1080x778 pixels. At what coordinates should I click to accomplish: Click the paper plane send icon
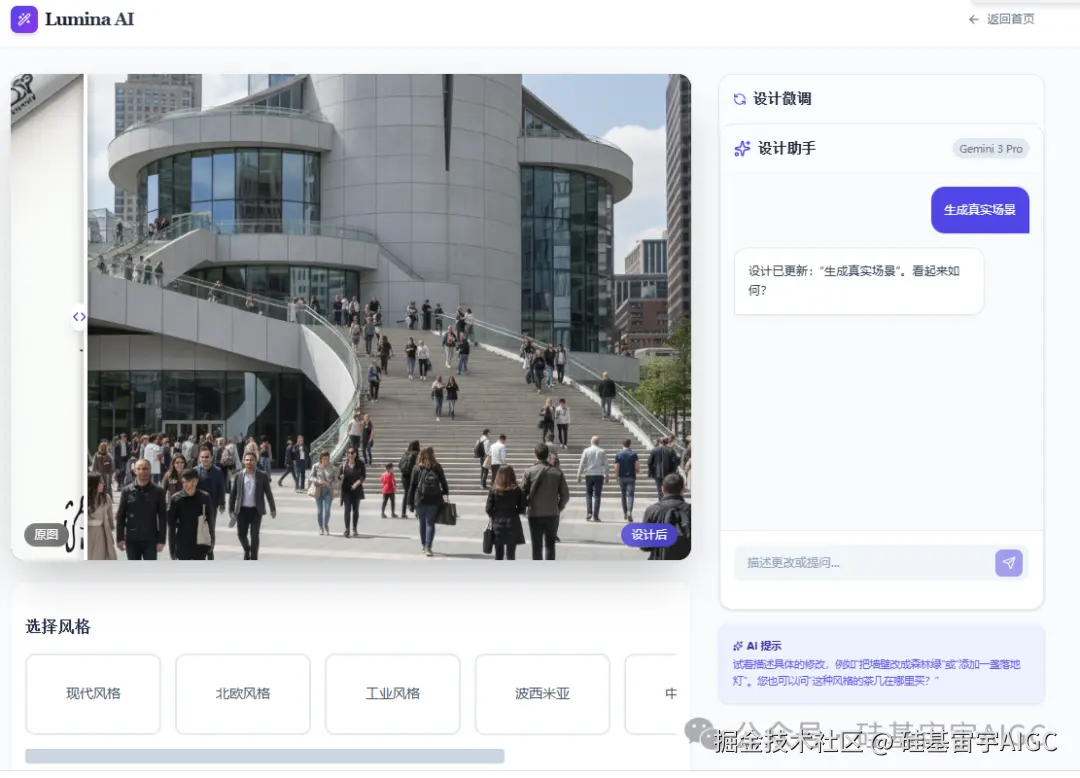coord(1009,563)
